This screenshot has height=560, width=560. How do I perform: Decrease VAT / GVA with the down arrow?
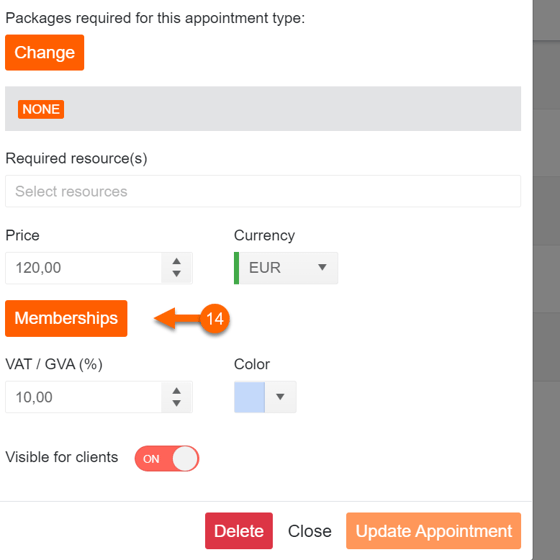176,403
